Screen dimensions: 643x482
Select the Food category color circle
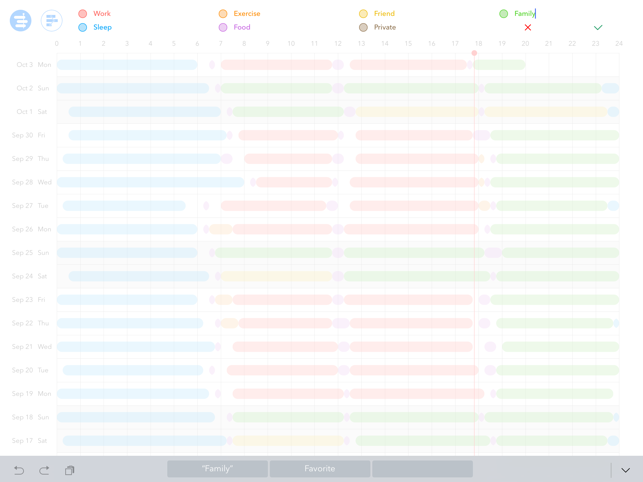click(x=223, y=28)
